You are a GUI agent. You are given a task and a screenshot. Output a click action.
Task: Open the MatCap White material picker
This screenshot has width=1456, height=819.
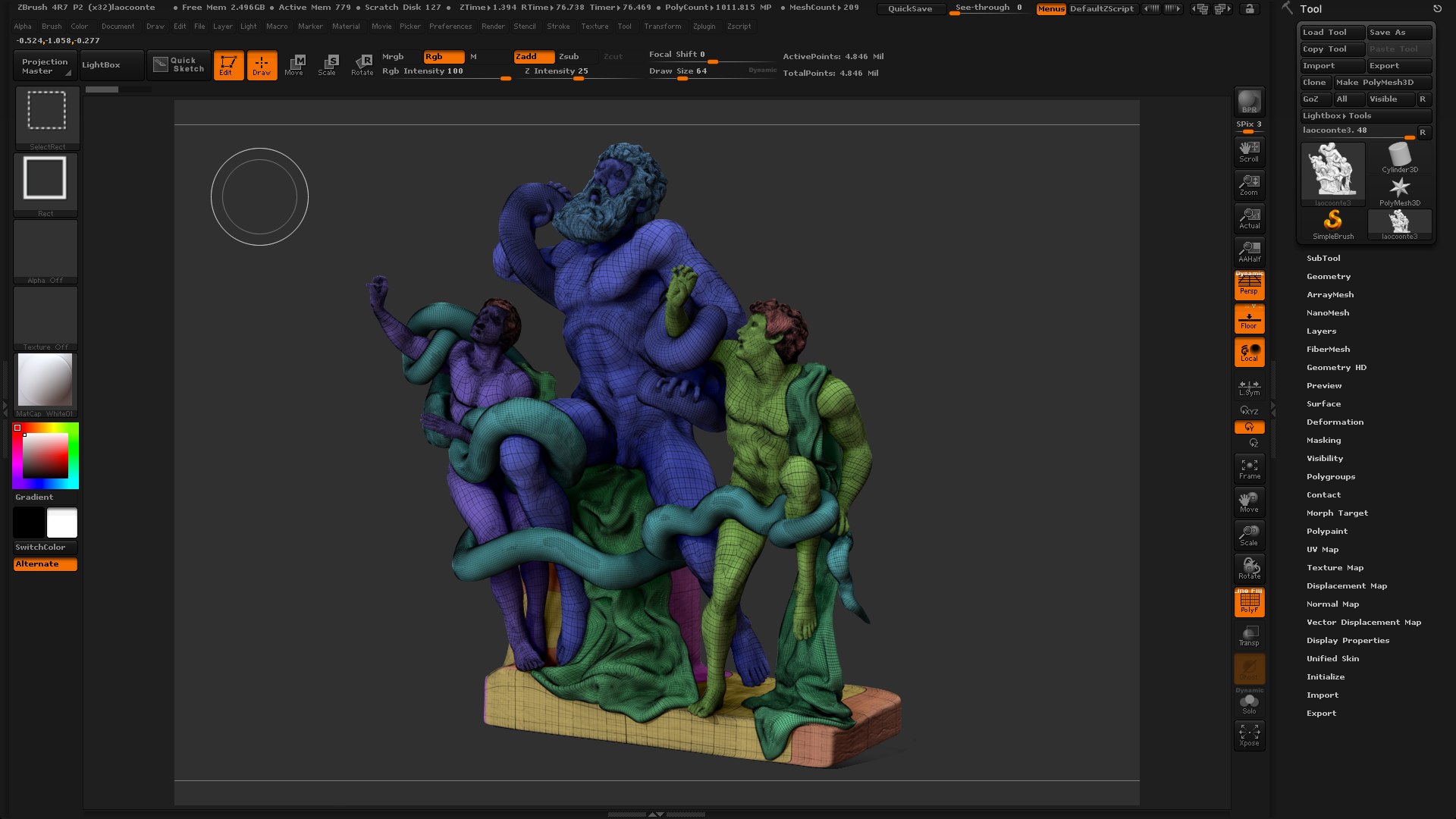(x=45, y=384)
